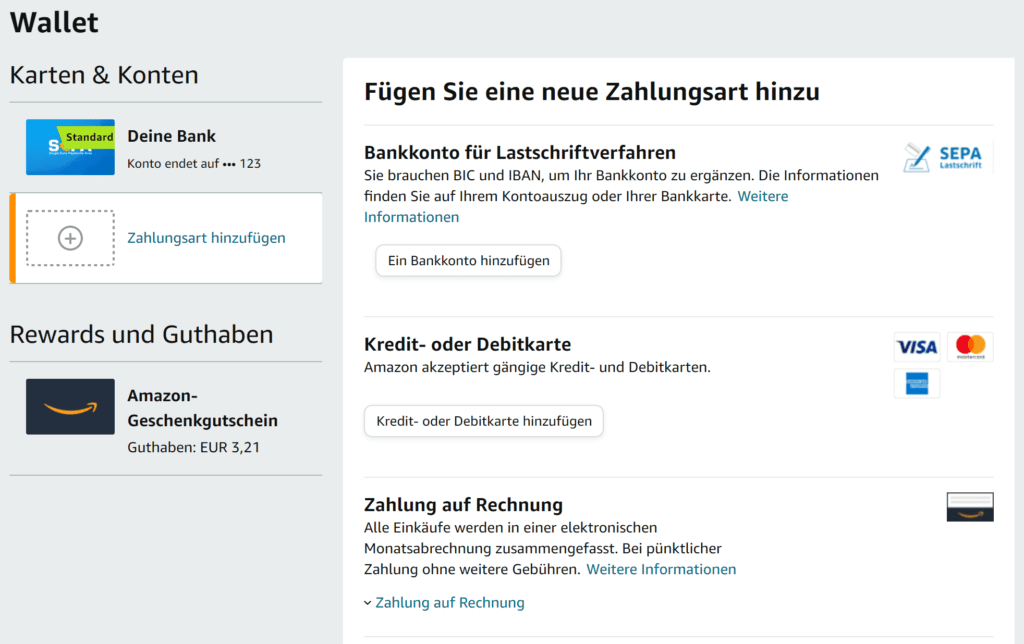Click the Wallet page heading
The width and height of the screenshot is (1024, 644).
pyautogui.click(x=54, y=22)
